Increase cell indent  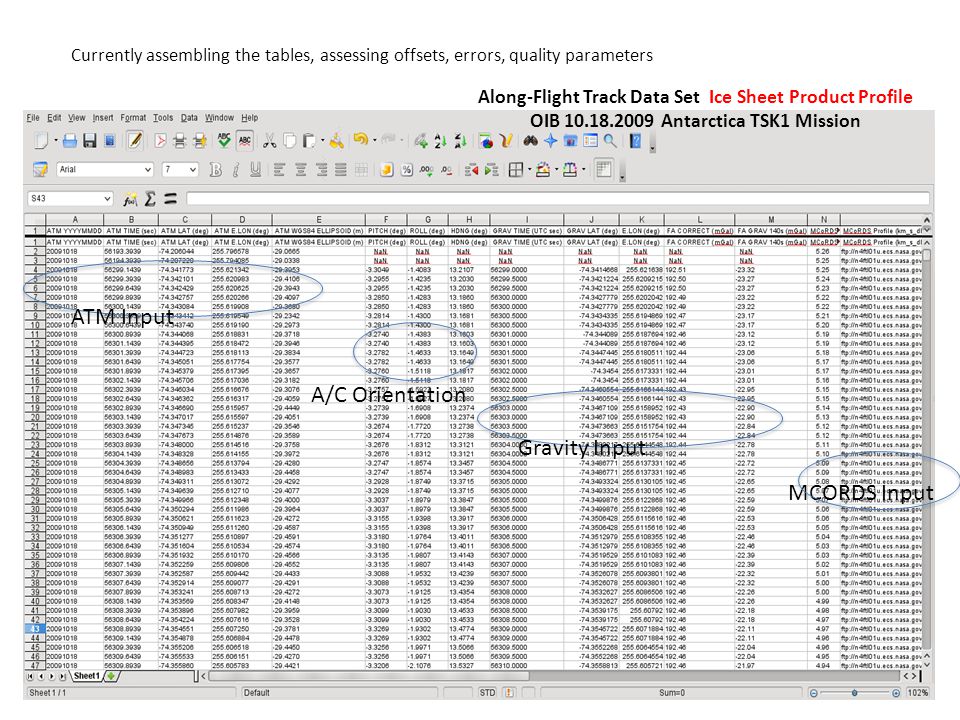click(491, 170)
